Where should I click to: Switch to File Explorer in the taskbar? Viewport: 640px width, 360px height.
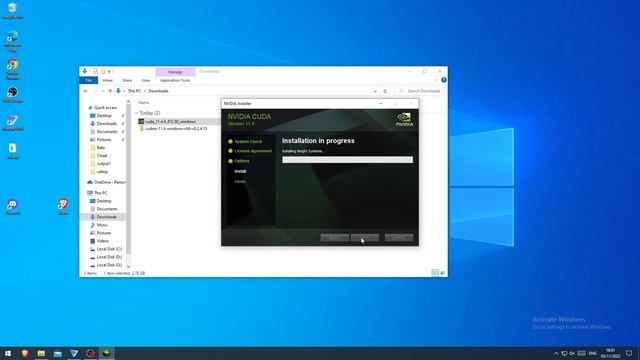41,353
